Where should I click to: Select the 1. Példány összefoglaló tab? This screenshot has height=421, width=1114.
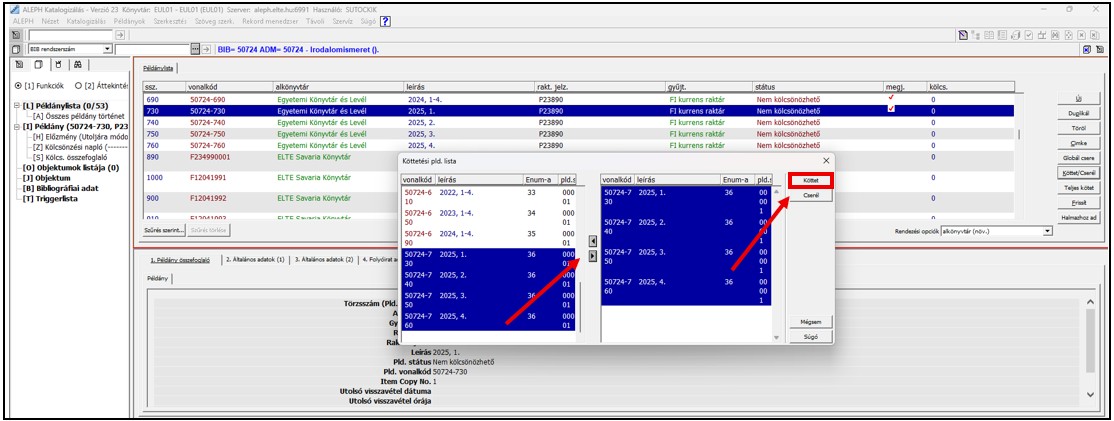(x=180, y=260)
